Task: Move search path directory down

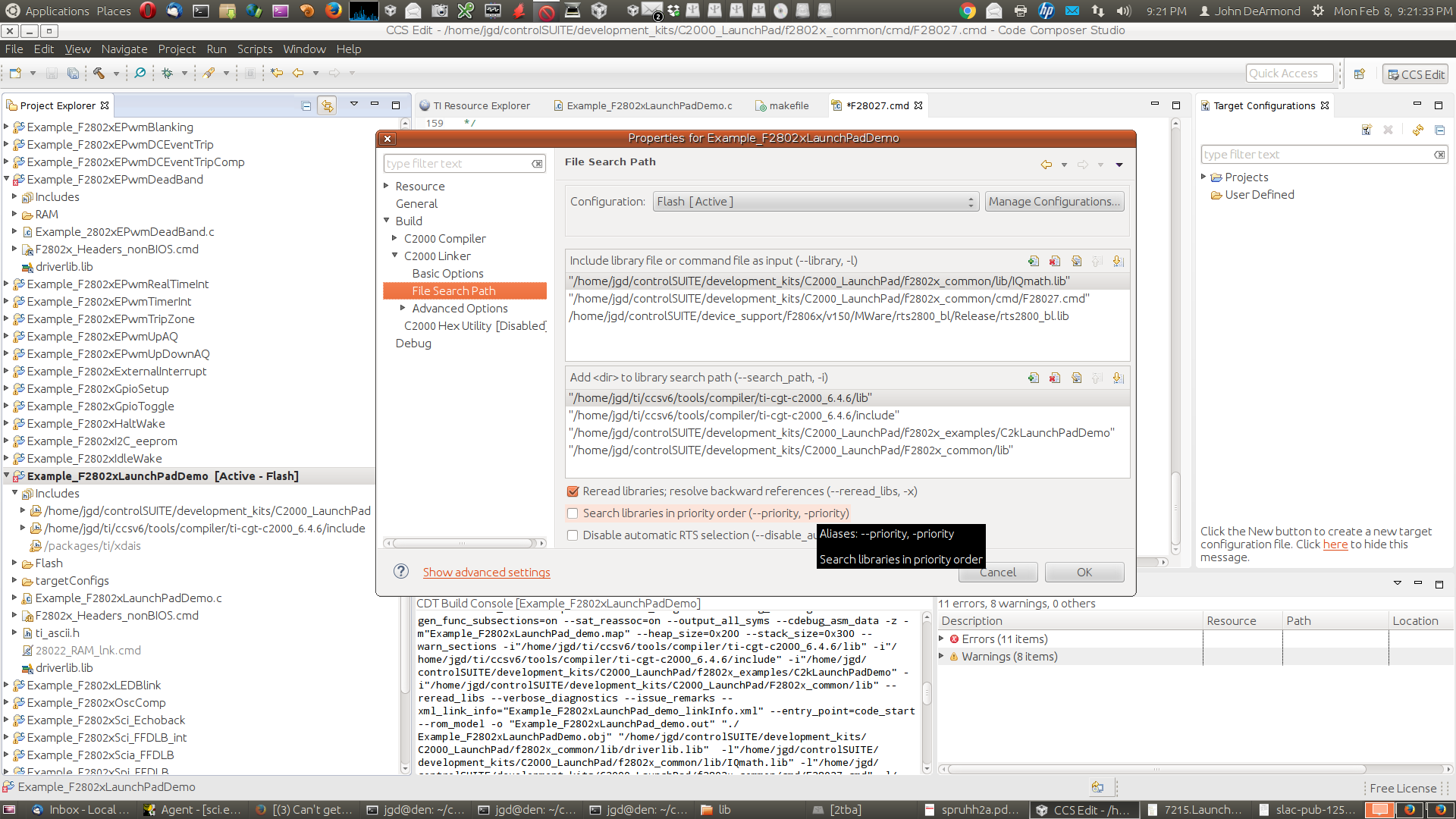Action: click(1118, 378)
